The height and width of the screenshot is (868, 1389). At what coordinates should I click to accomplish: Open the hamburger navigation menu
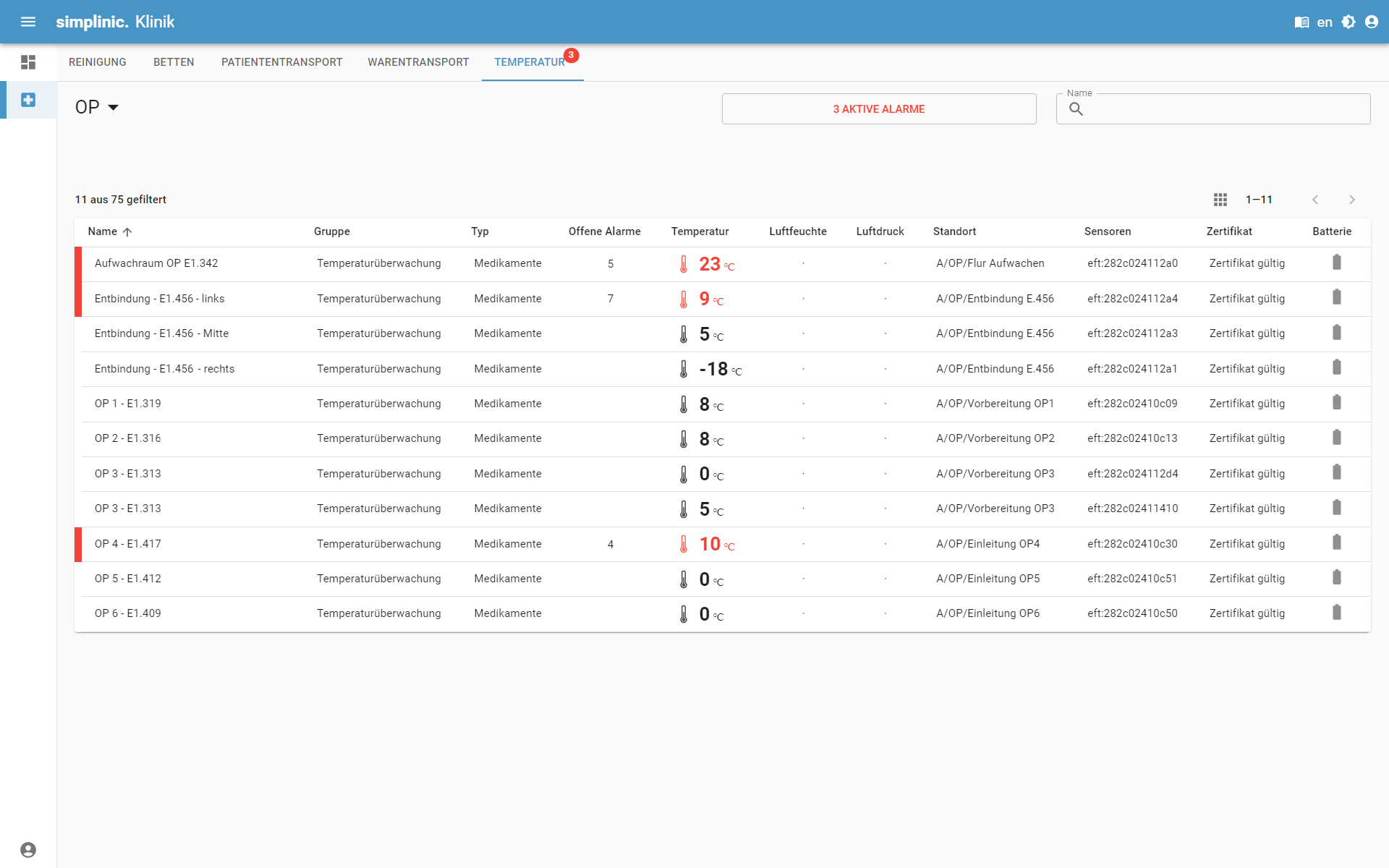point(28,22)
